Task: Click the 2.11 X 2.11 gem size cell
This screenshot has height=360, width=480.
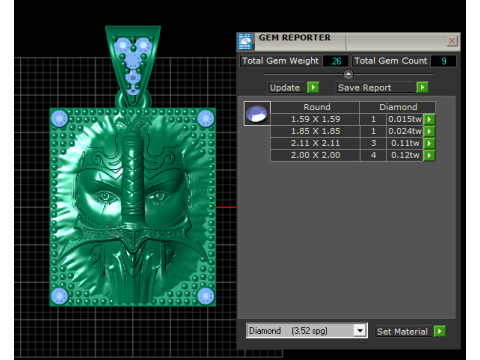Action: click(x=315, y=143)
